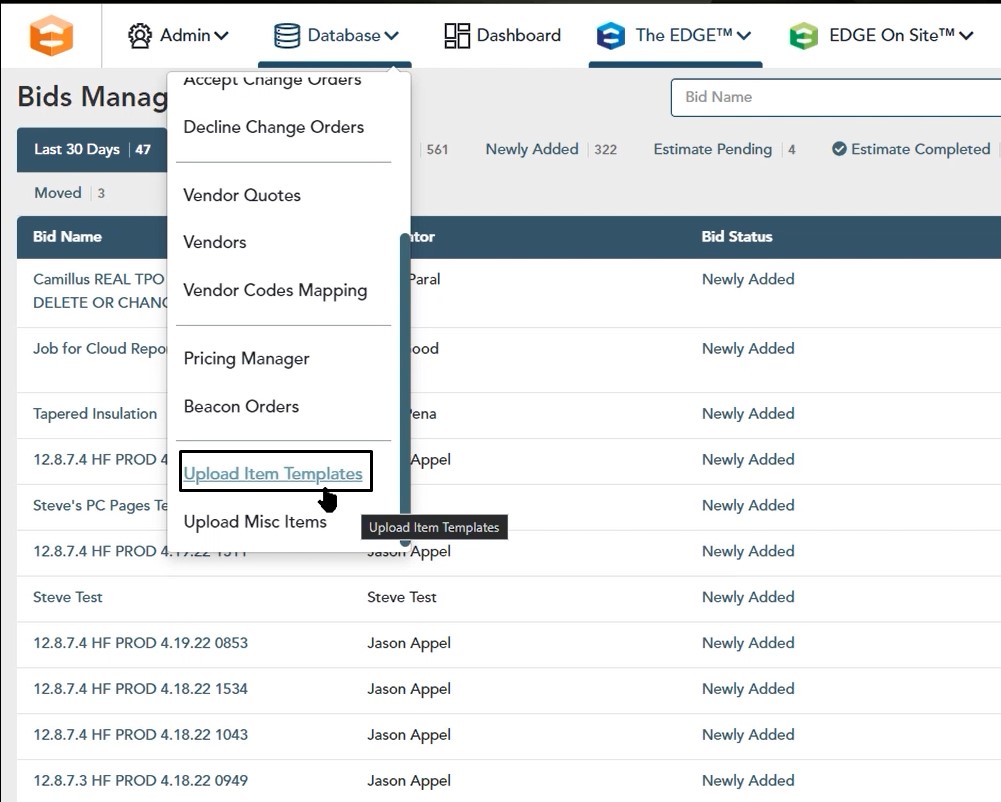This screenshot has height=802, width=1001.
Task: Choose Pricing Manager from Database menu
Action: point(246,358)
